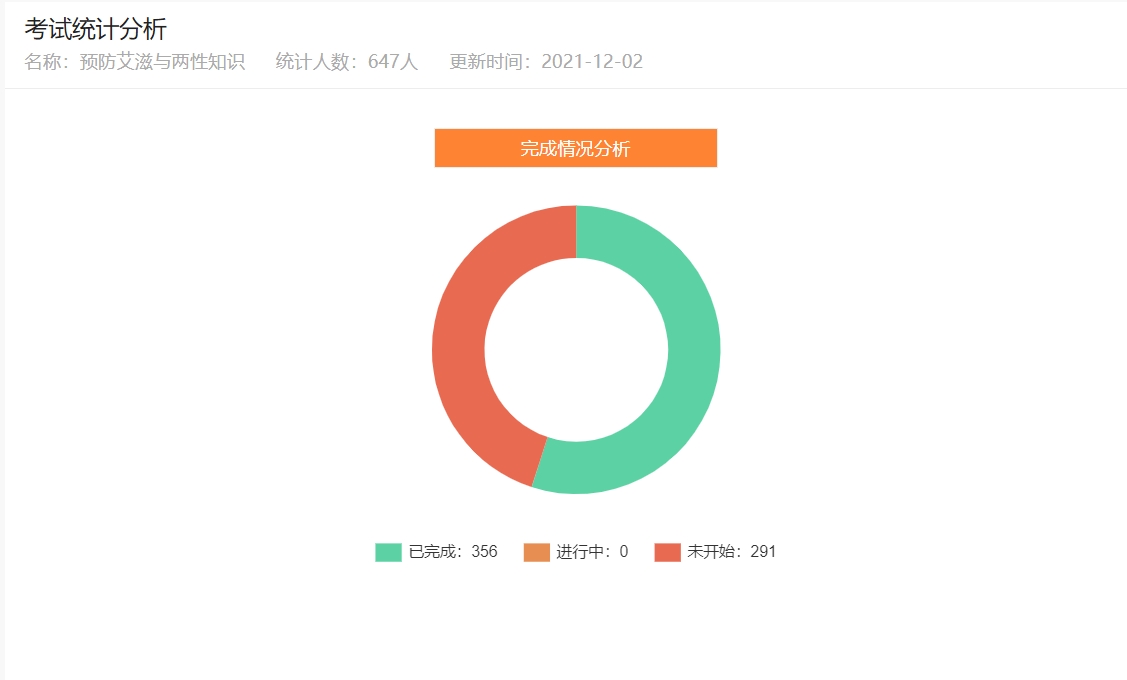The width and height of the screenshot is (1127, 680).
Task: Click the 647人 participant count
Action: [393, 62]
